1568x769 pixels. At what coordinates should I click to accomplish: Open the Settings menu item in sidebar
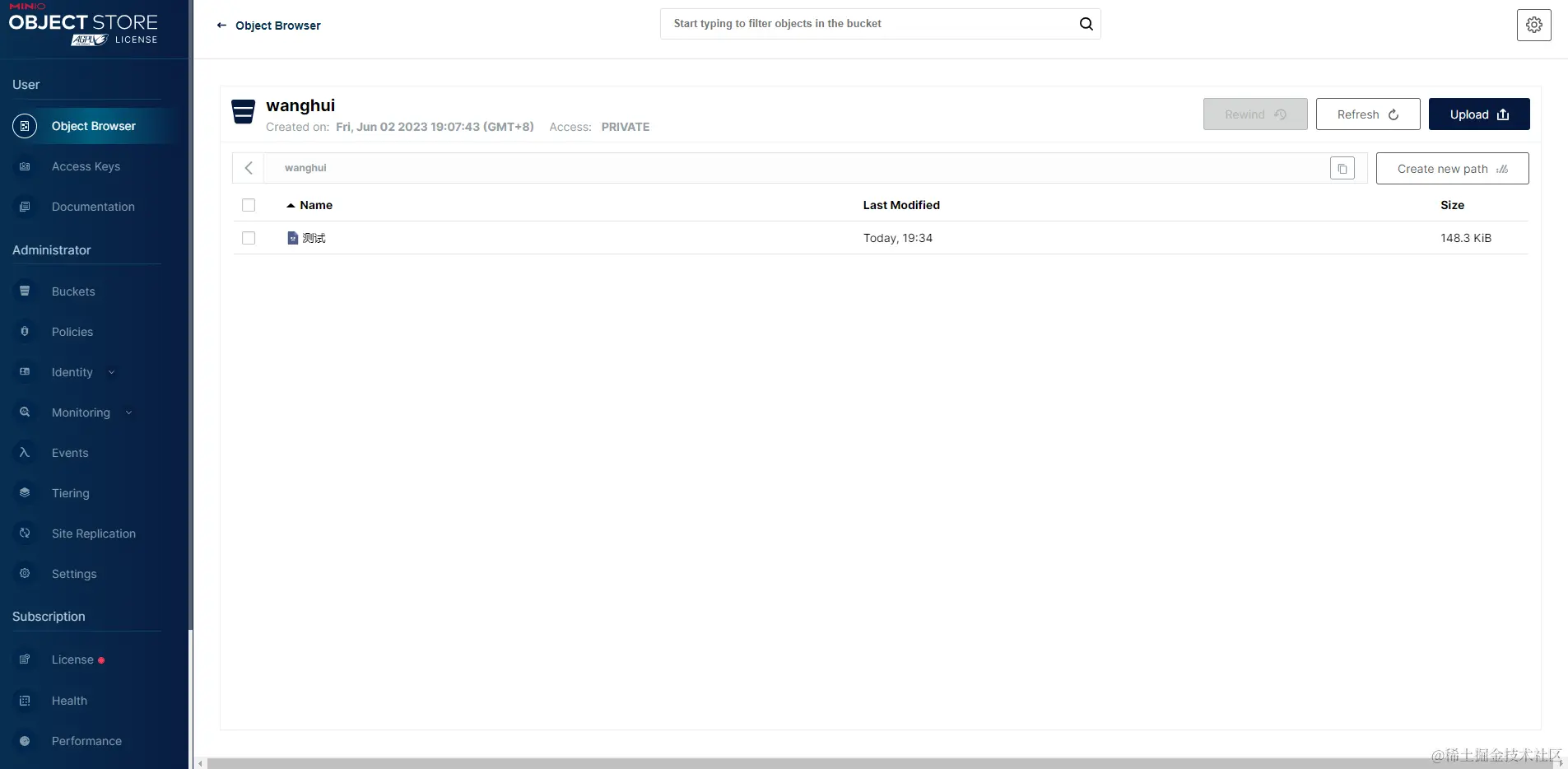pyautogui.click(x=74, y=574)
